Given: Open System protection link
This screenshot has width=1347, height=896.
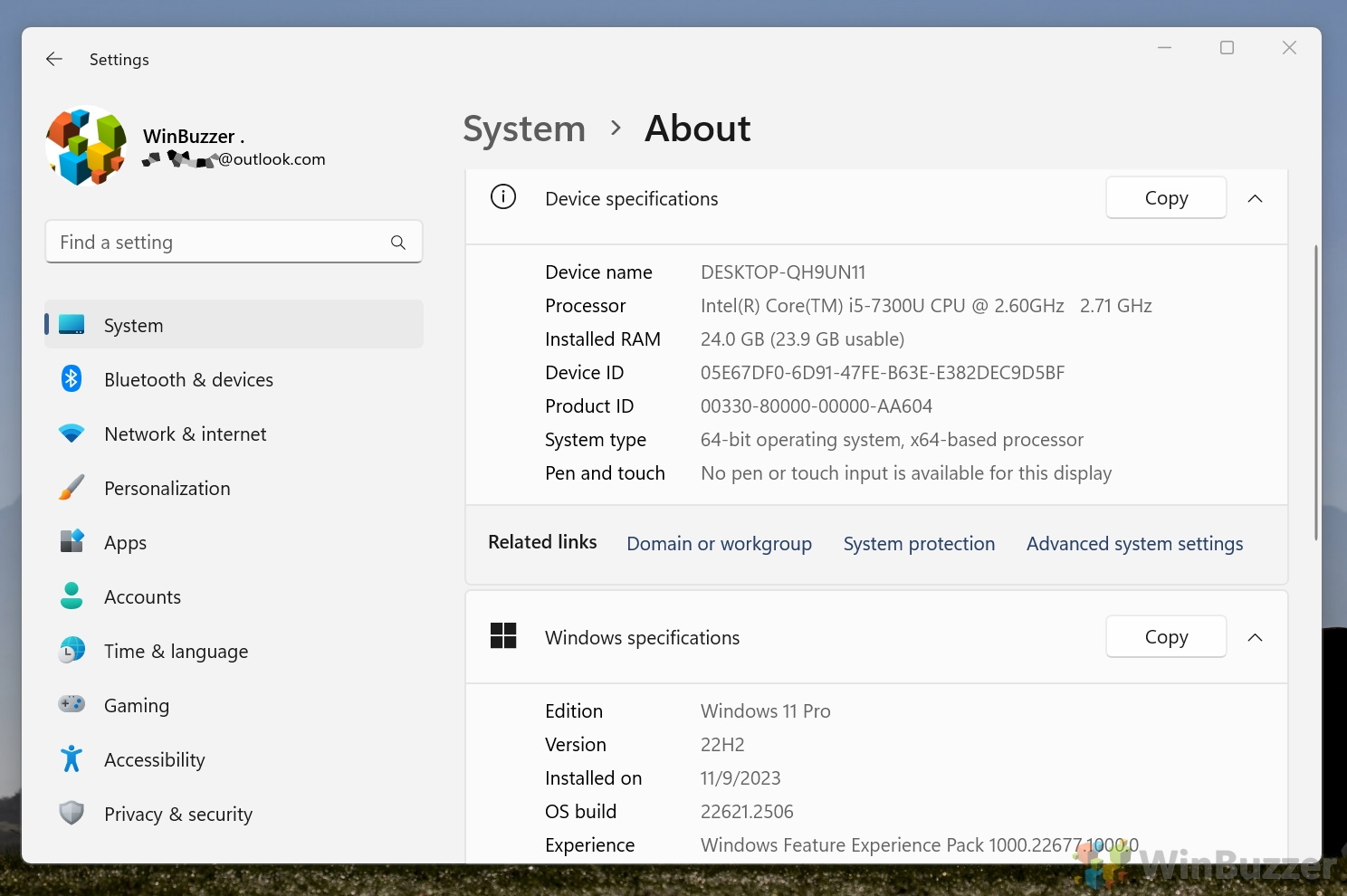Looking at the screenshot, I should (x=919, y=543).
